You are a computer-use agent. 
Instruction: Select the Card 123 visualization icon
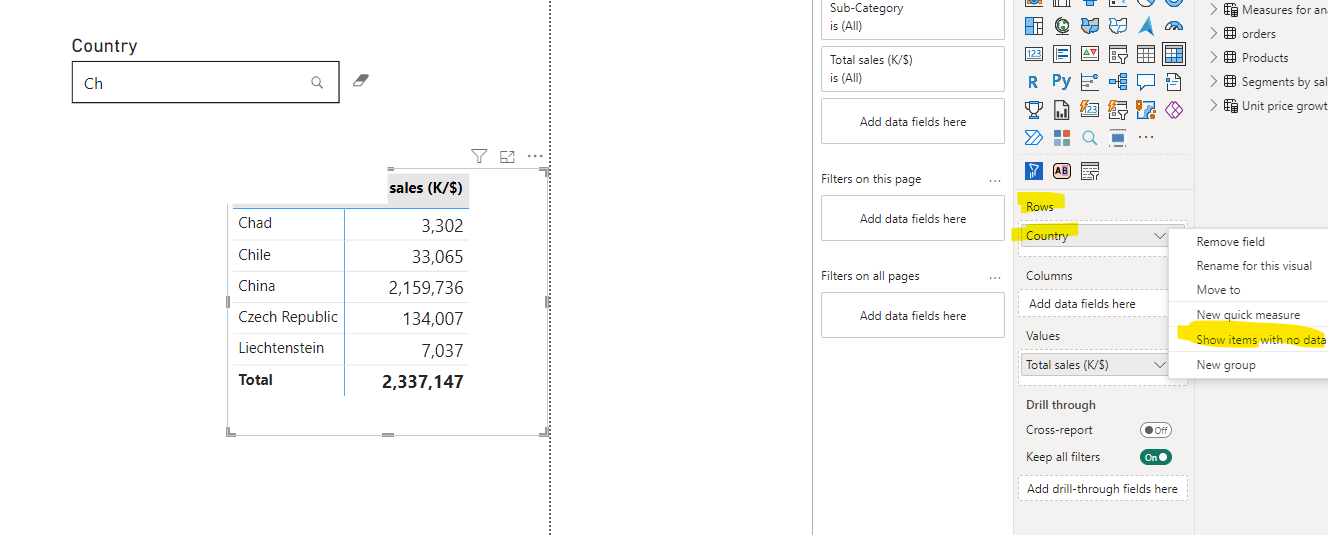pos(1034,54)
